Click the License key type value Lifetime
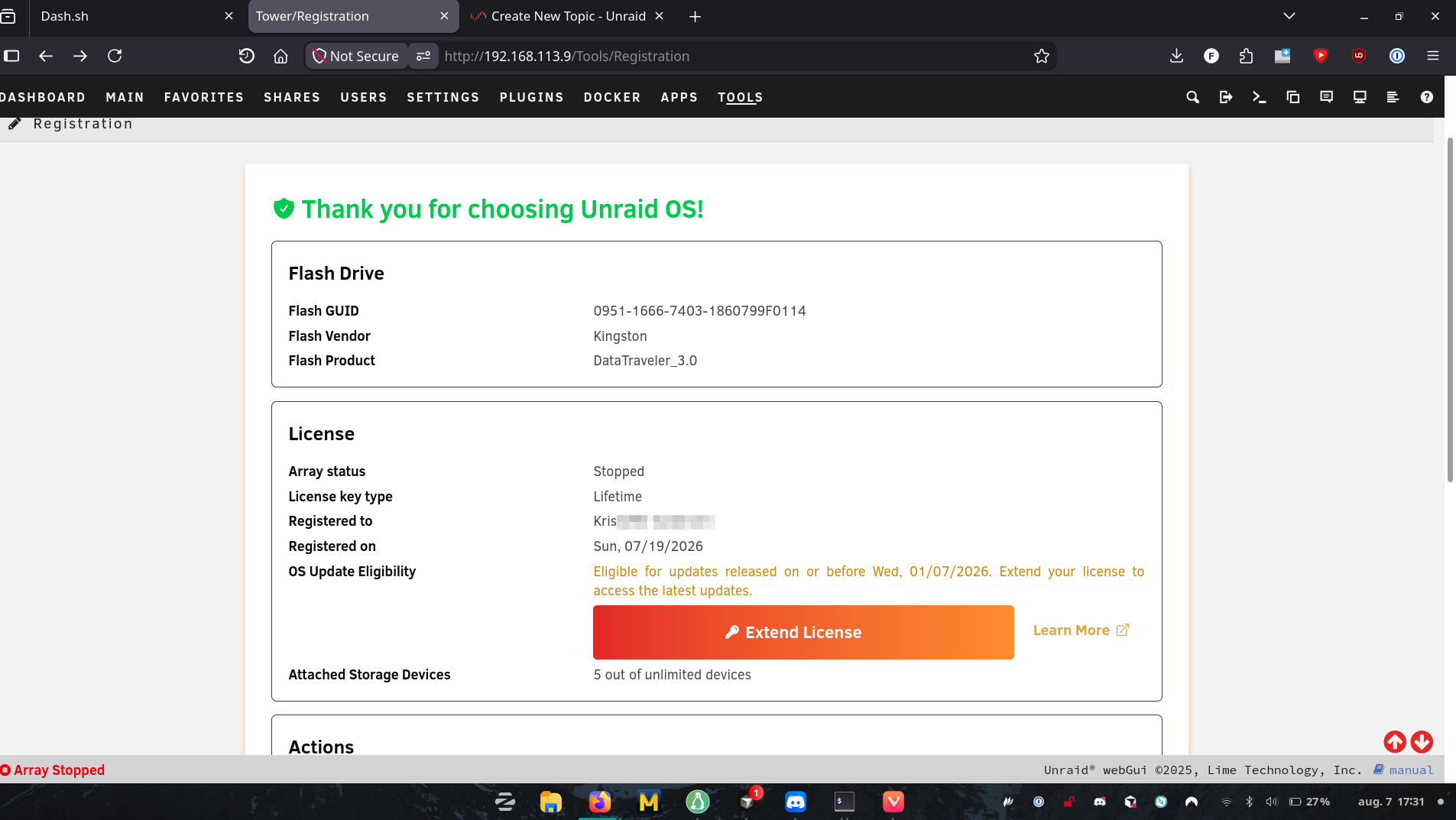Screen dimensions: 1456x820 click(x=618, y=497)
